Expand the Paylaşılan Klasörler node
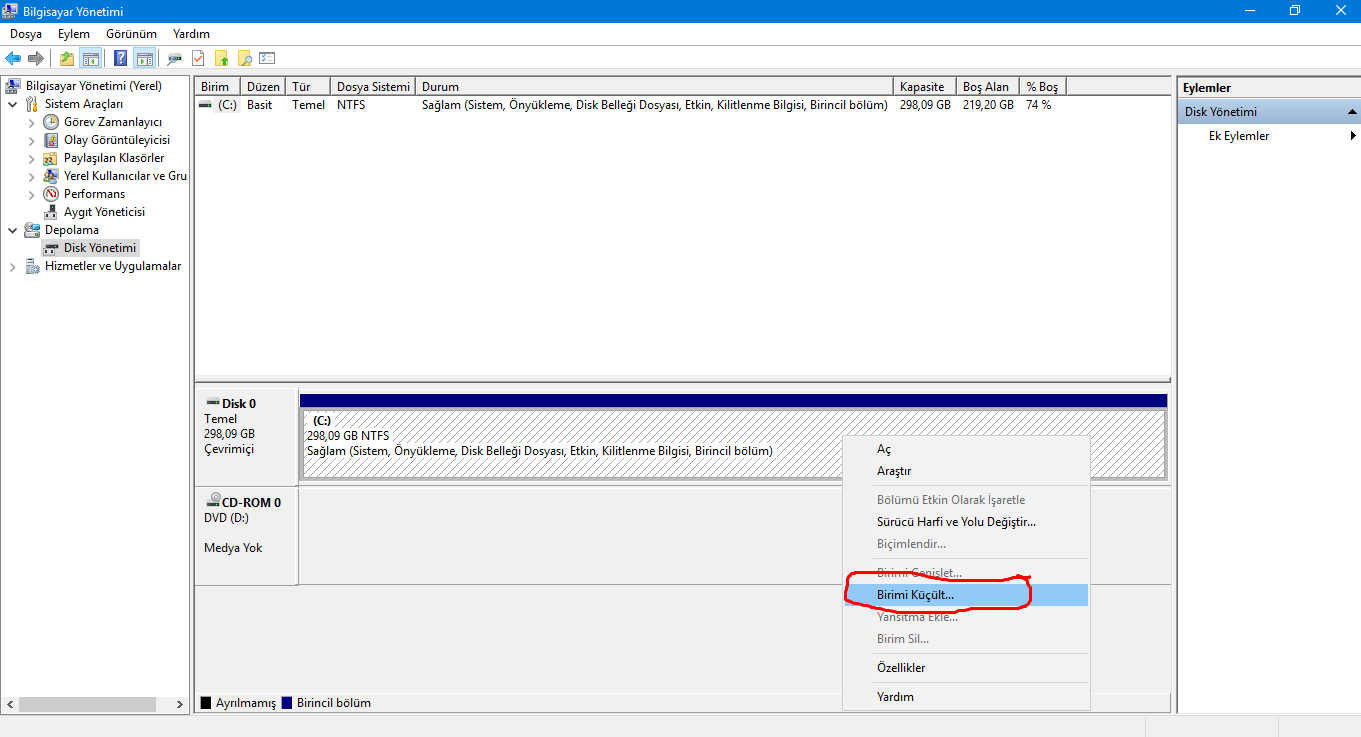The width and height of the screenshot is (1361, 737). pos(31,158)
